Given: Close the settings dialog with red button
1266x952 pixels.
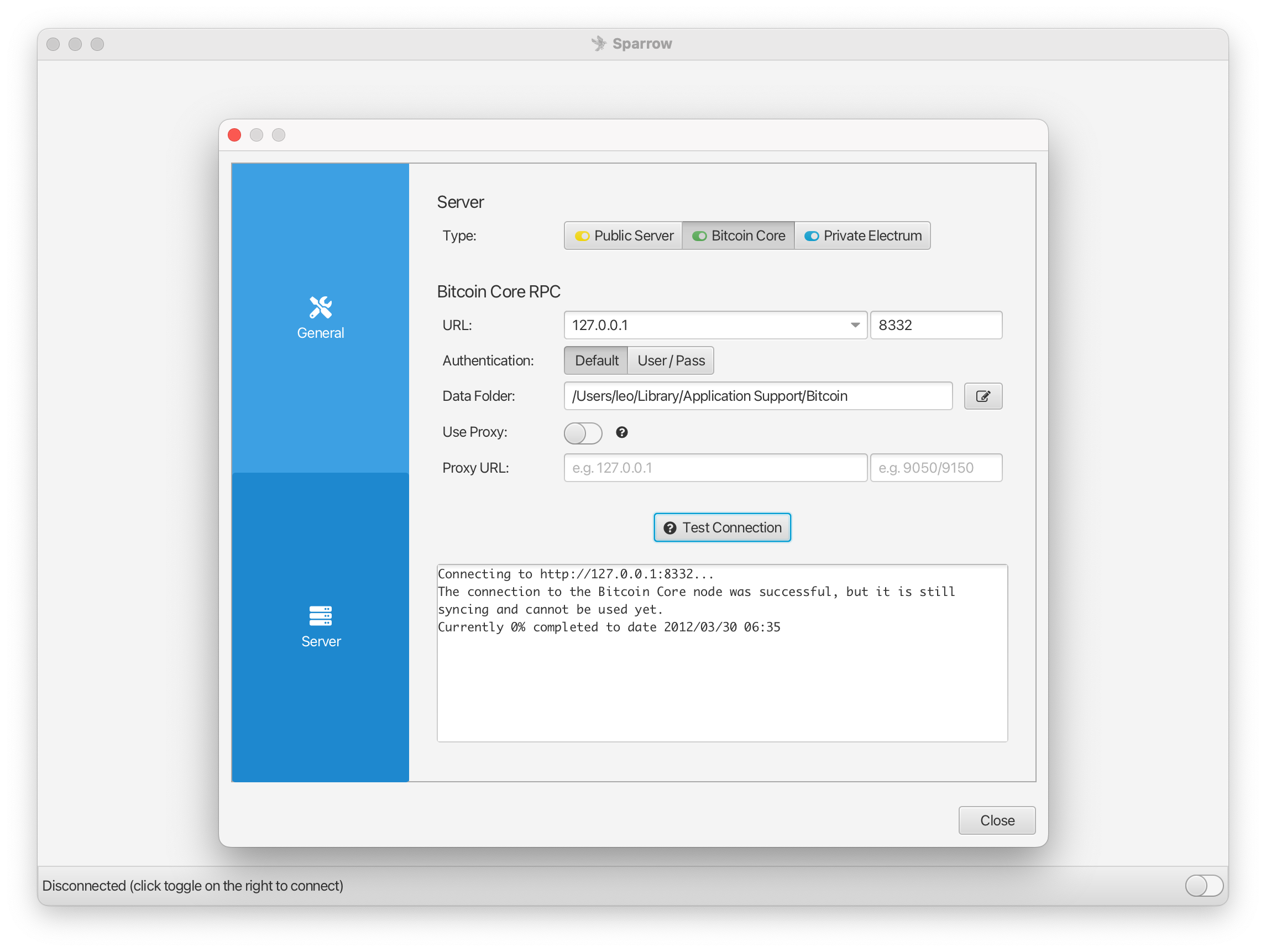Looking at the screenshot, I should coord(234,135).
